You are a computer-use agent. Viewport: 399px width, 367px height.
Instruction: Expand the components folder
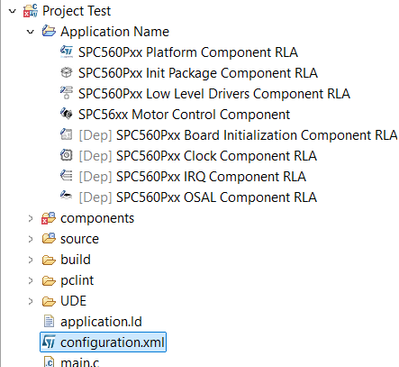(31, 218)
